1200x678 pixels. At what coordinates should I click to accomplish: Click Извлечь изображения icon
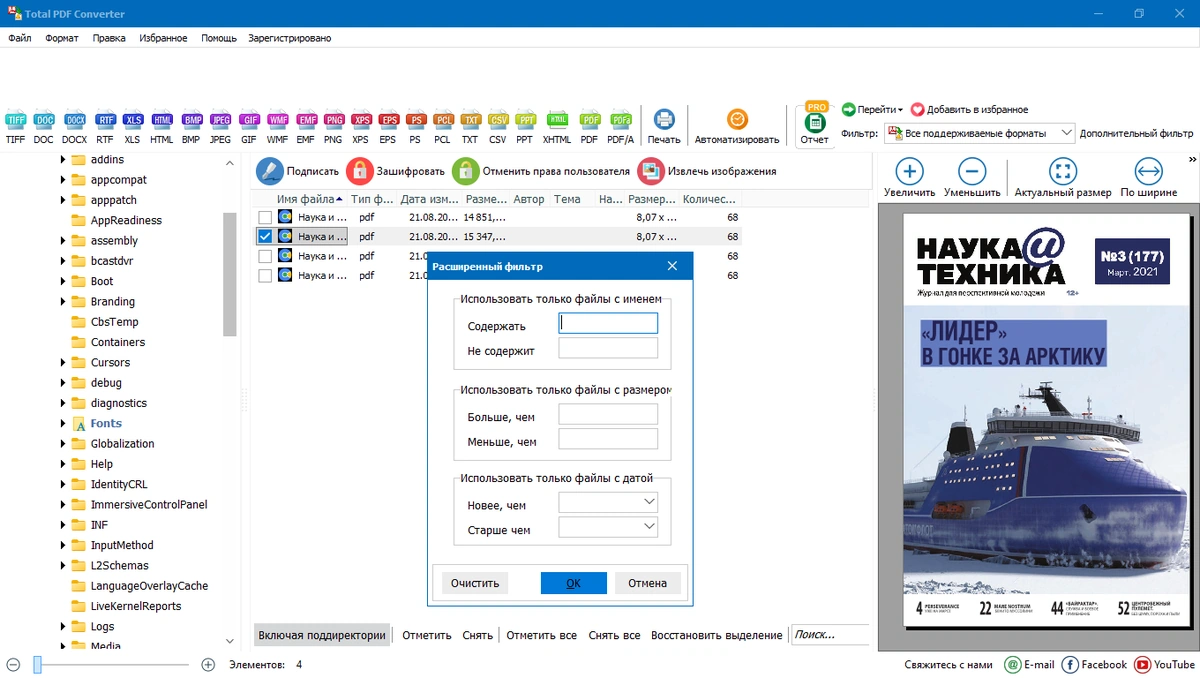[651, 171]
